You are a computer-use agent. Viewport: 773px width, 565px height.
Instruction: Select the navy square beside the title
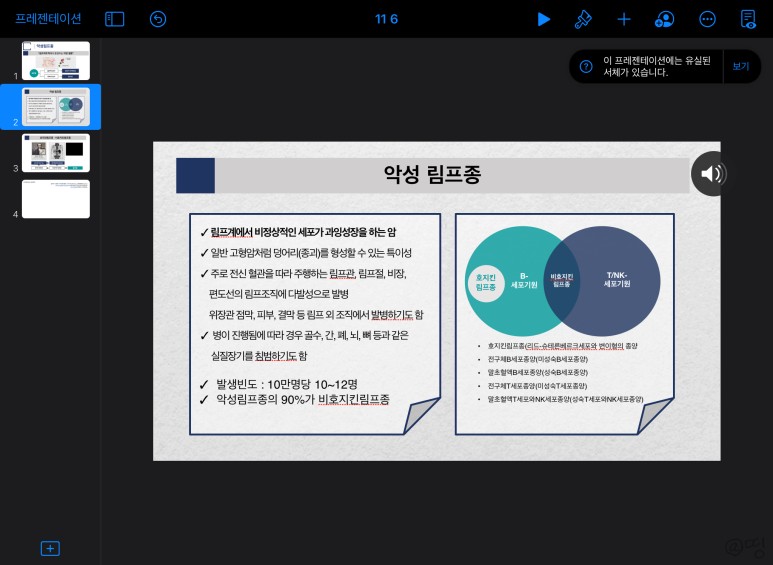point(195,176)
